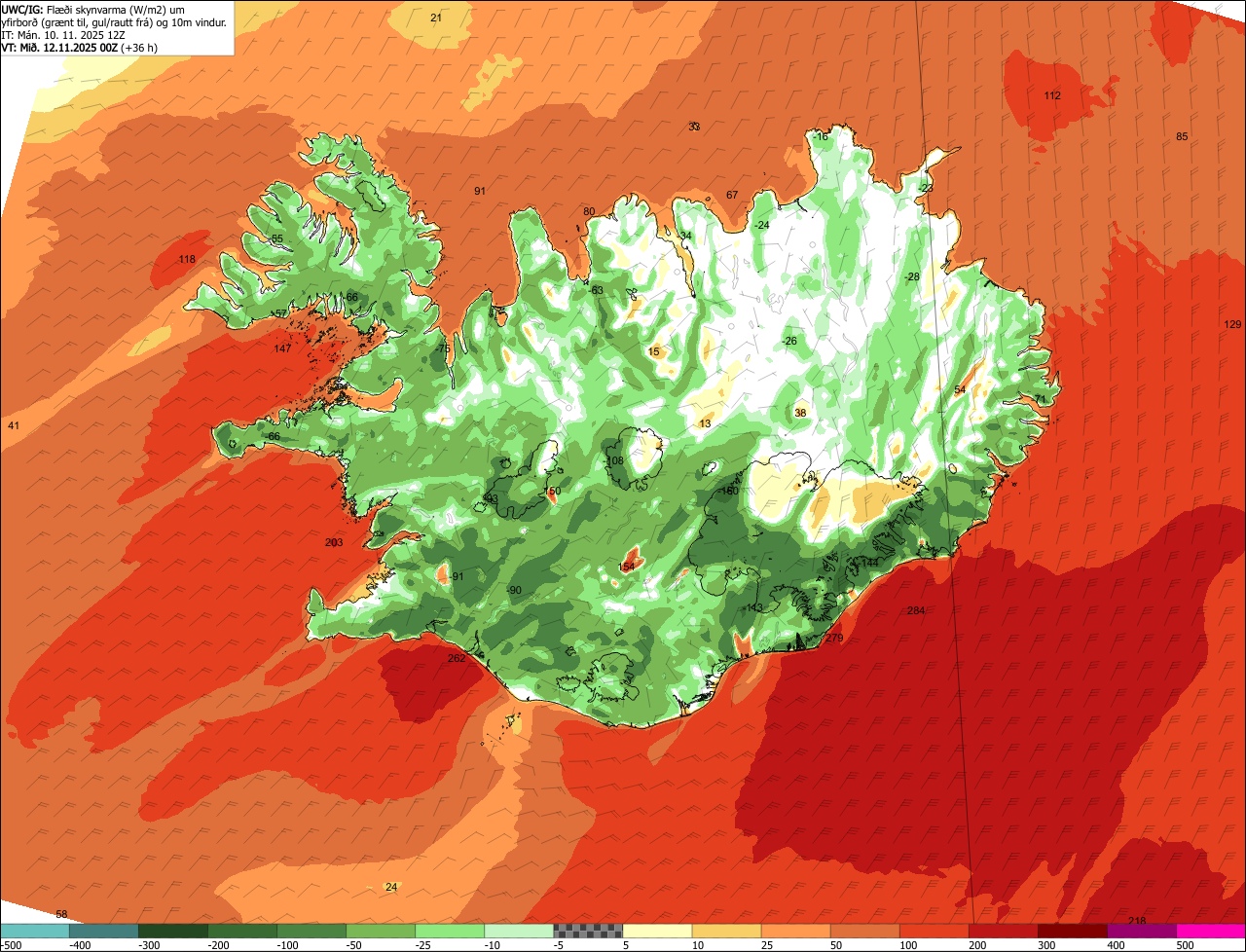Click the map value 218 in the bottom right

point(1137,921)
